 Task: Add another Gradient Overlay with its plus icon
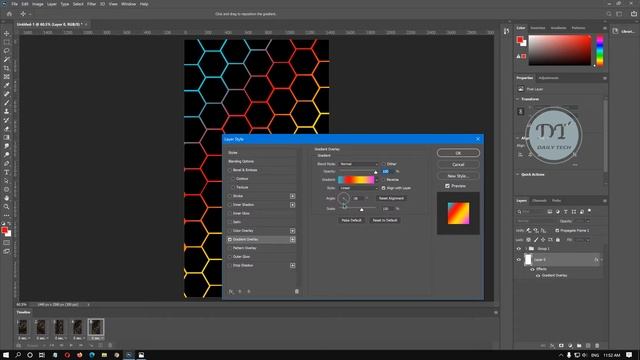pos(293,240)
